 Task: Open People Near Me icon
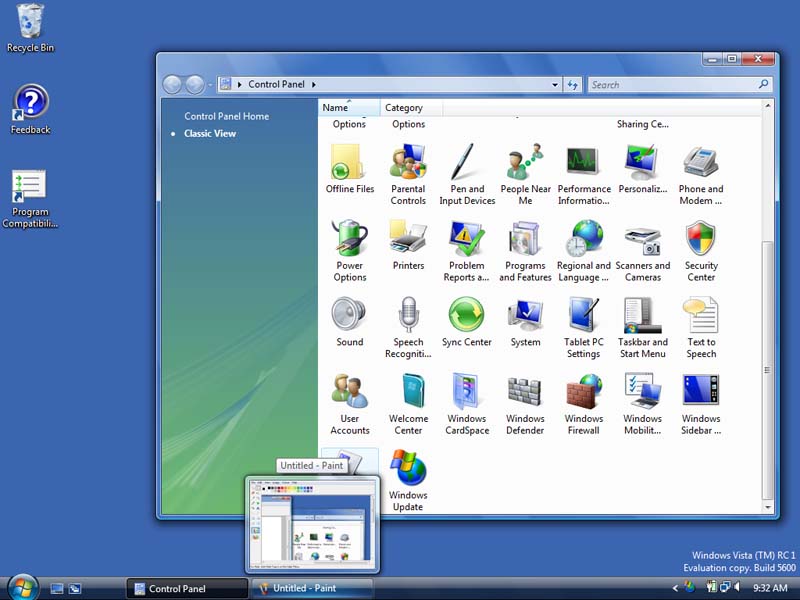coord(526,174)
